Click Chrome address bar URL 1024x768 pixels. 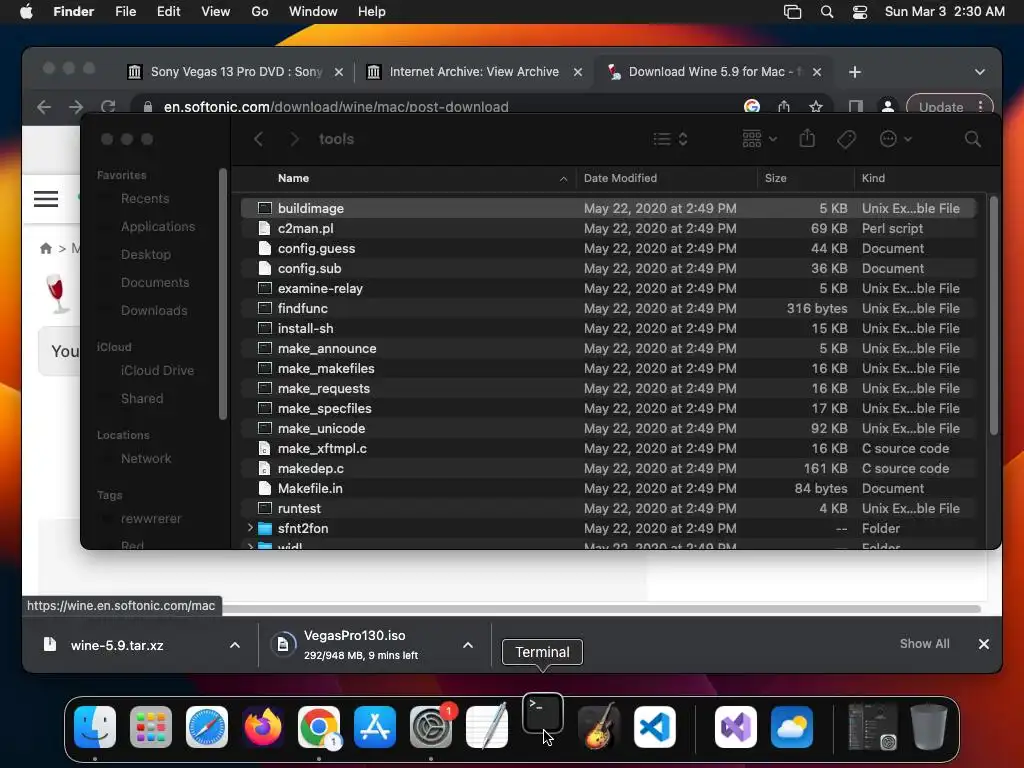(x=336, y=107)
